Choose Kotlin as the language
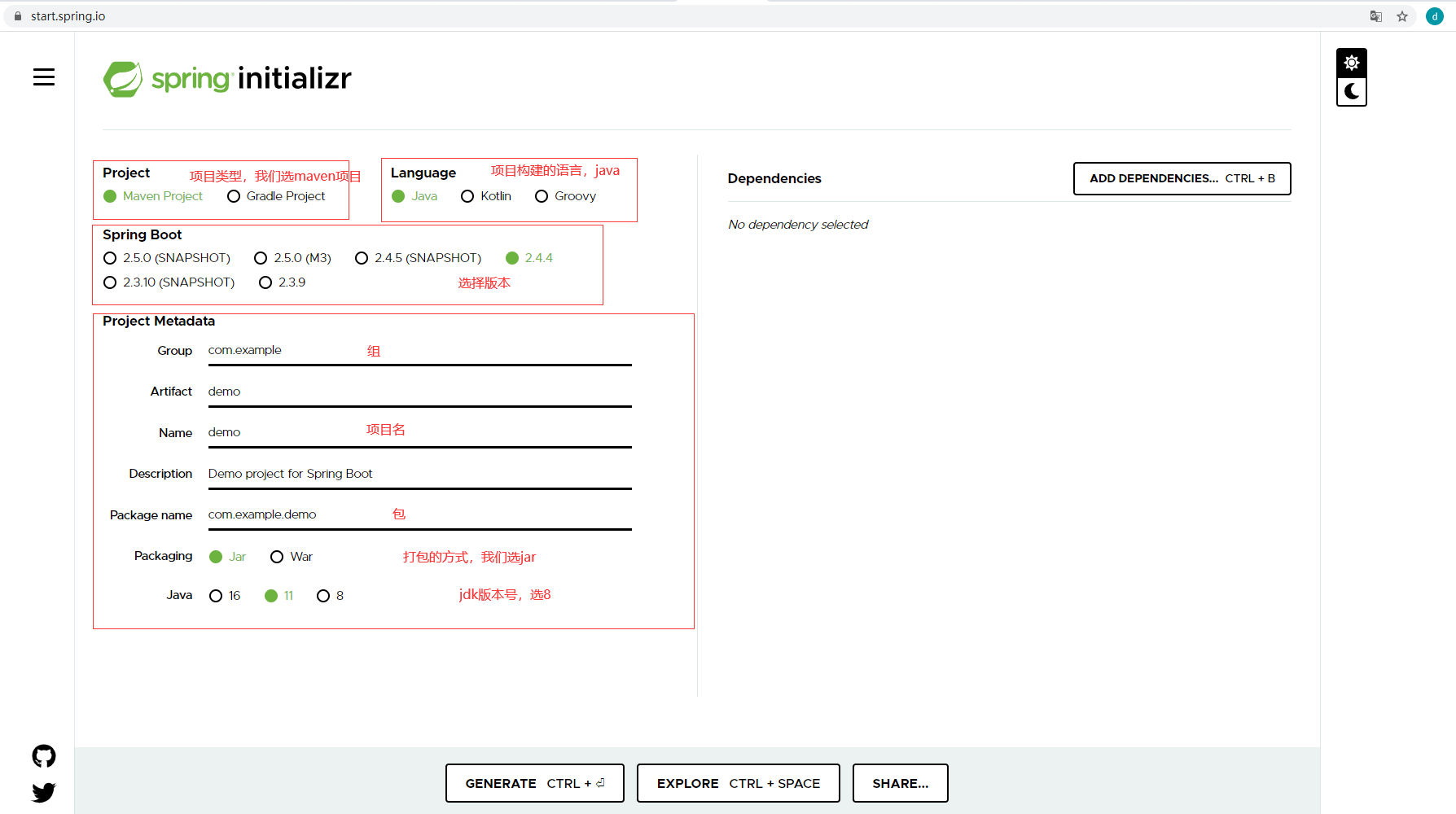The image size is (1456, 814). point(486,196)
